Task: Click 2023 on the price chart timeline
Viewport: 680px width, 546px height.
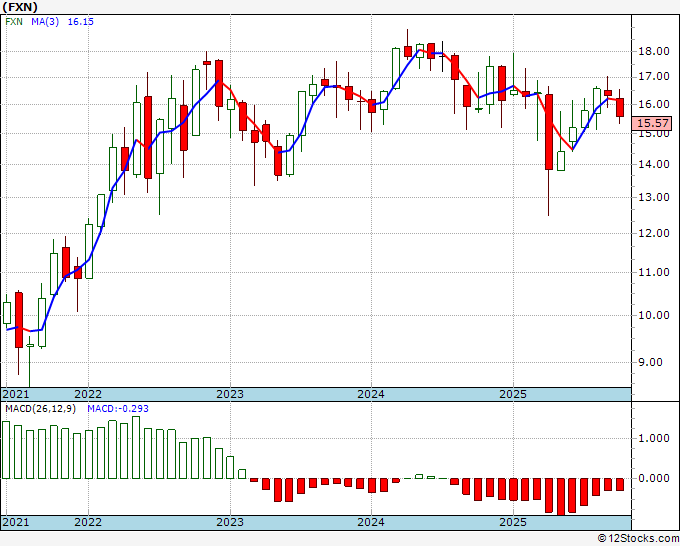Action: [230, 394]
